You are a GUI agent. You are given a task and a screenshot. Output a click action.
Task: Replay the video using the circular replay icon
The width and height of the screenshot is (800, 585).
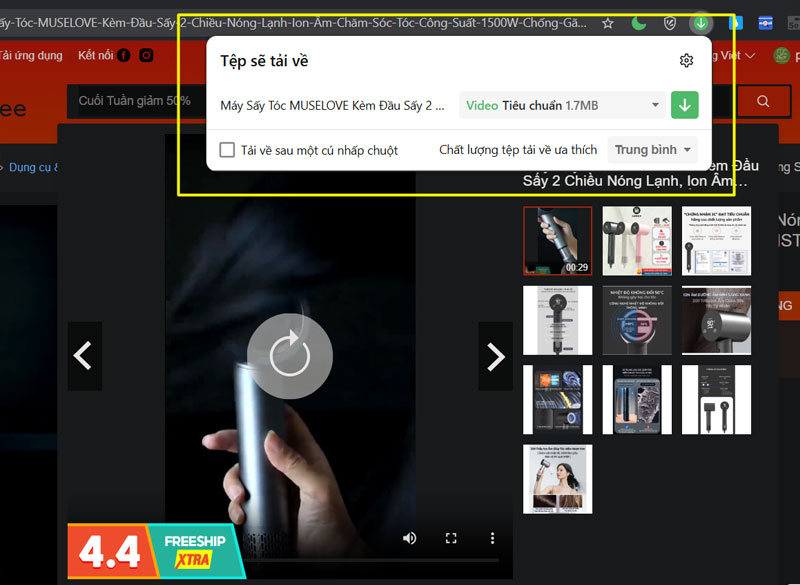coord(290,355)
